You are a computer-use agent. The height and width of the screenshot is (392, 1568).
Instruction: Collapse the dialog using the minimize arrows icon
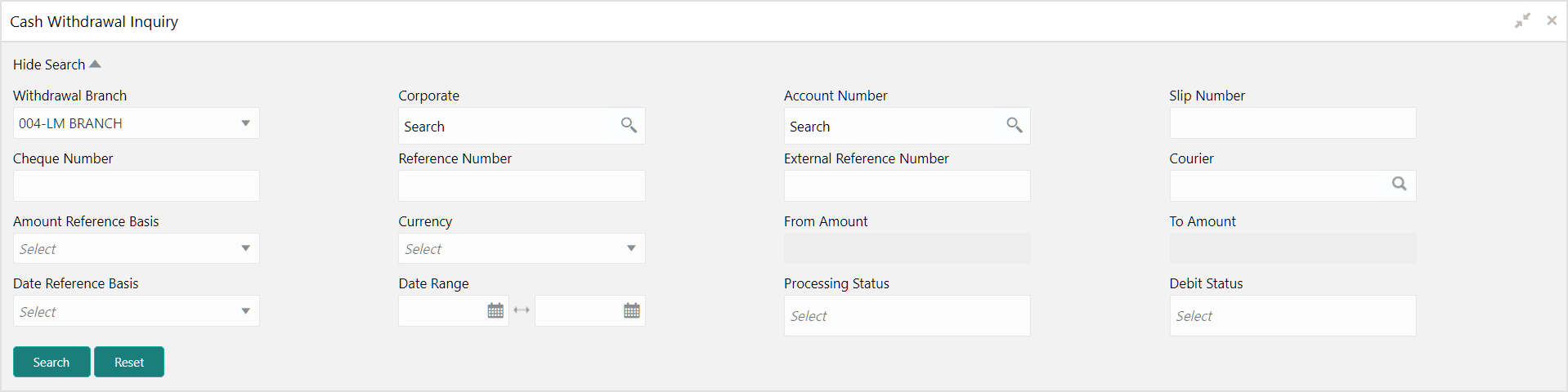click(1522, 20)
